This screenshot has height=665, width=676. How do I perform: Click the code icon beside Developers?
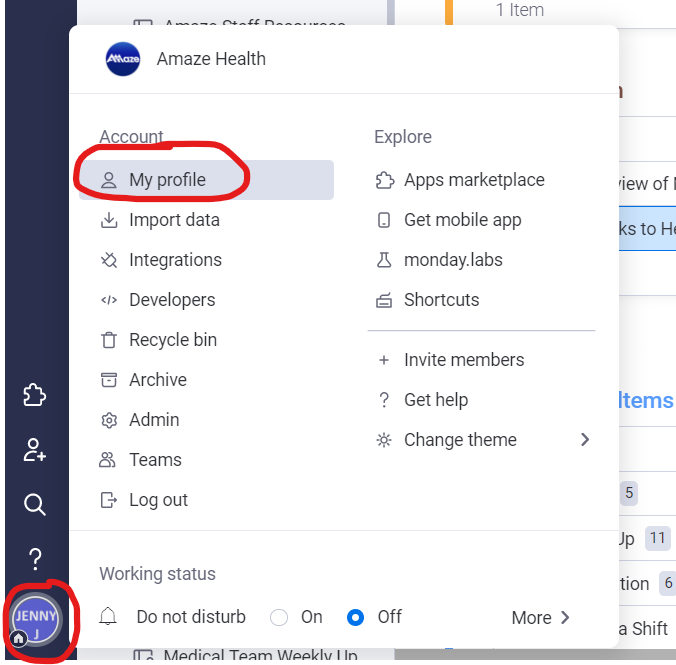pos(109,300)
